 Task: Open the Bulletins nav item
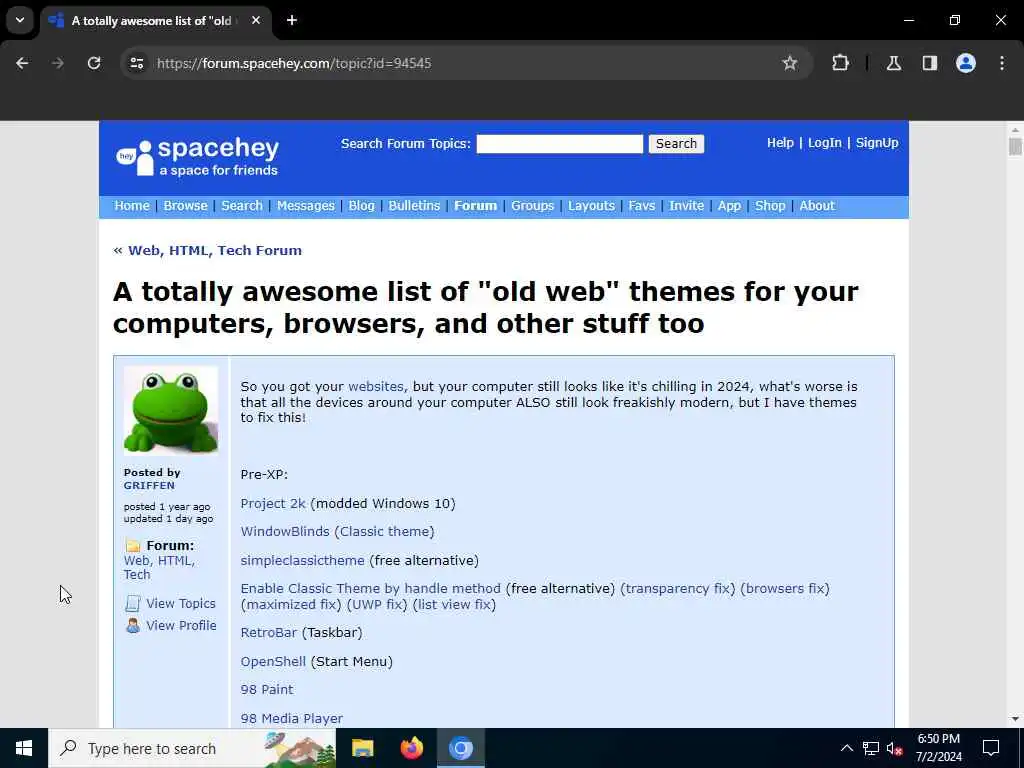coord(414,206)
